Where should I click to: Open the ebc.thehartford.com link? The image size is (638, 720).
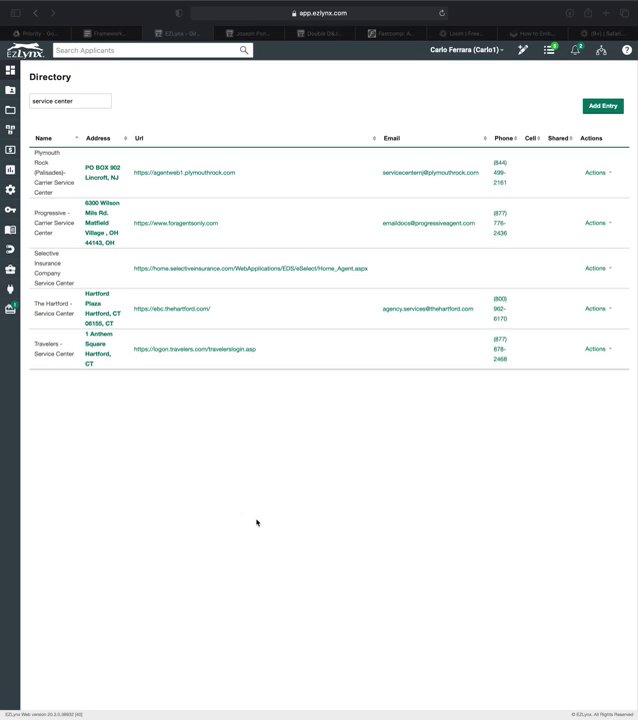click(172, 309)
